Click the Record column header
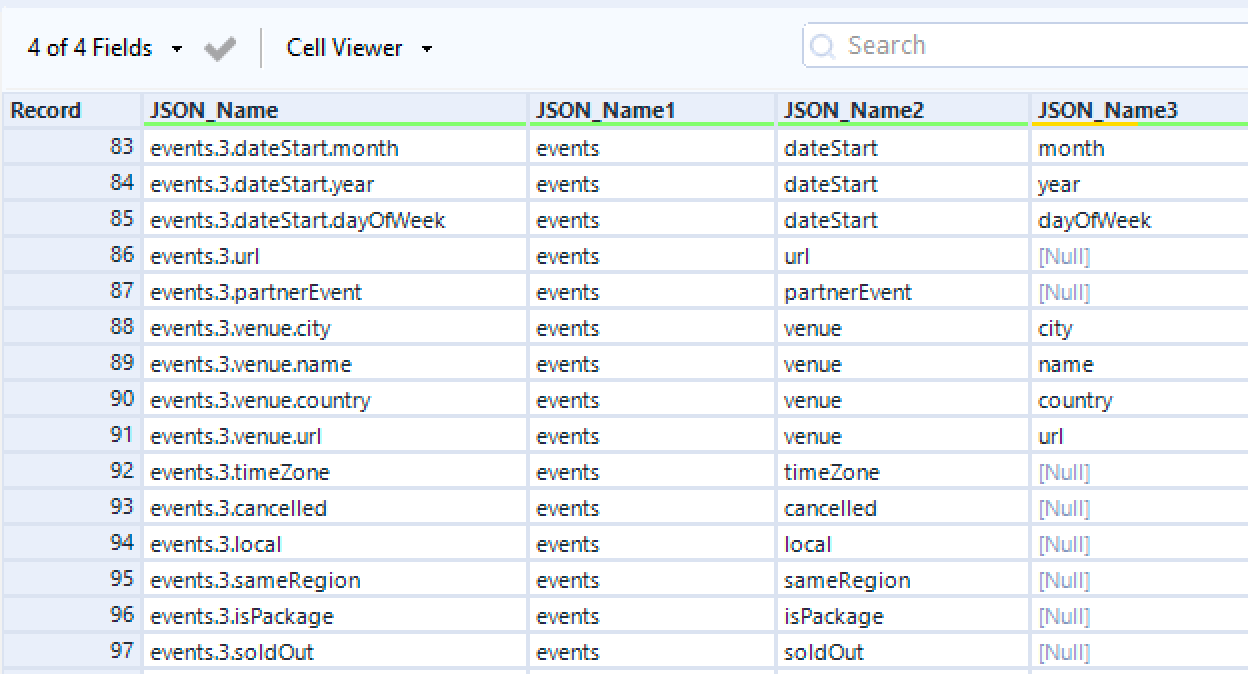Image resolution: width=1248 pixels, height=674 pixels. click(45, 110)
